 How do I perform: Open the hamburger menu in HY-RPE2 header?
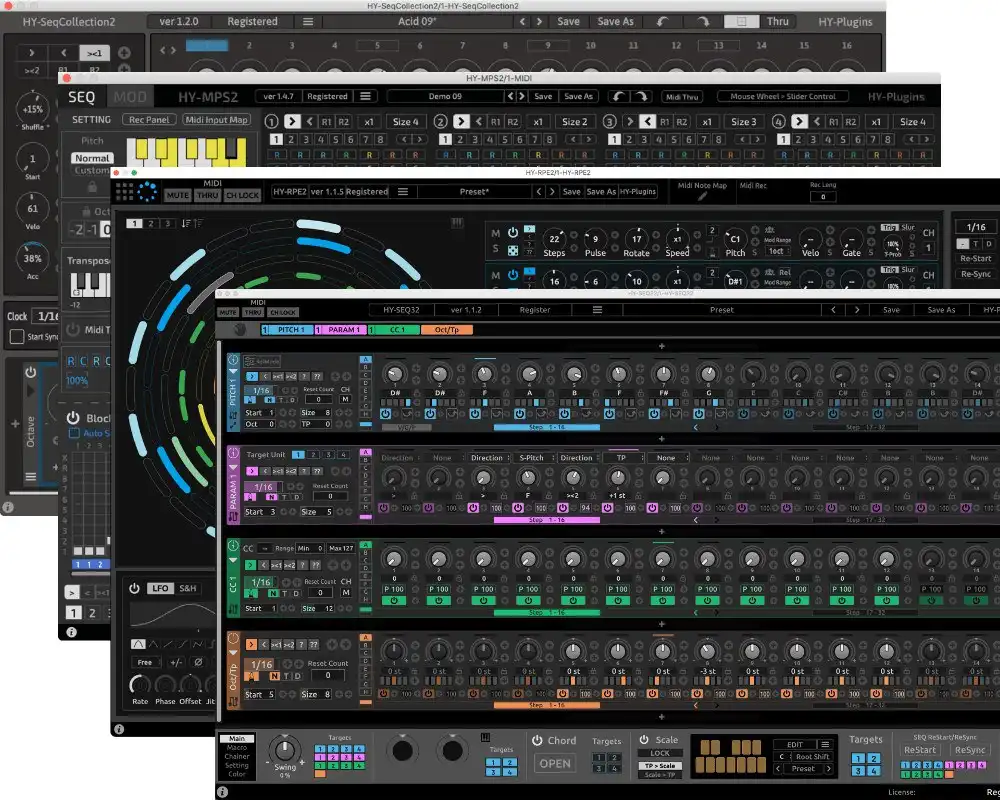(403, 191)
